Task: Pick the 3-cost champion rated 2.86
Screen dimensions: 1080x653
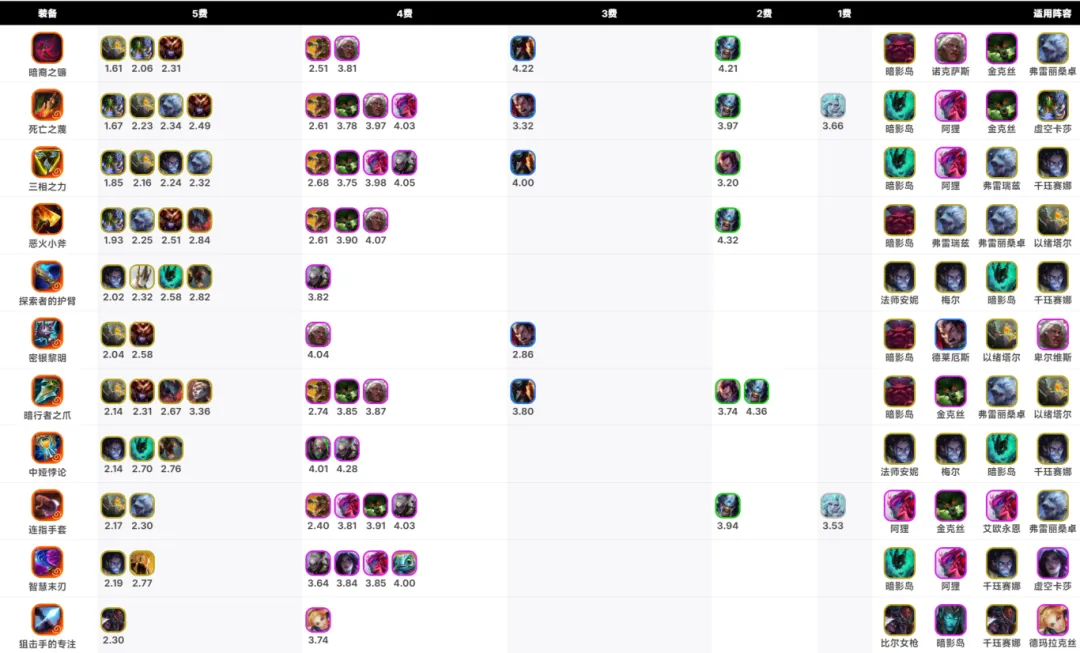Action: pos(523,334)
